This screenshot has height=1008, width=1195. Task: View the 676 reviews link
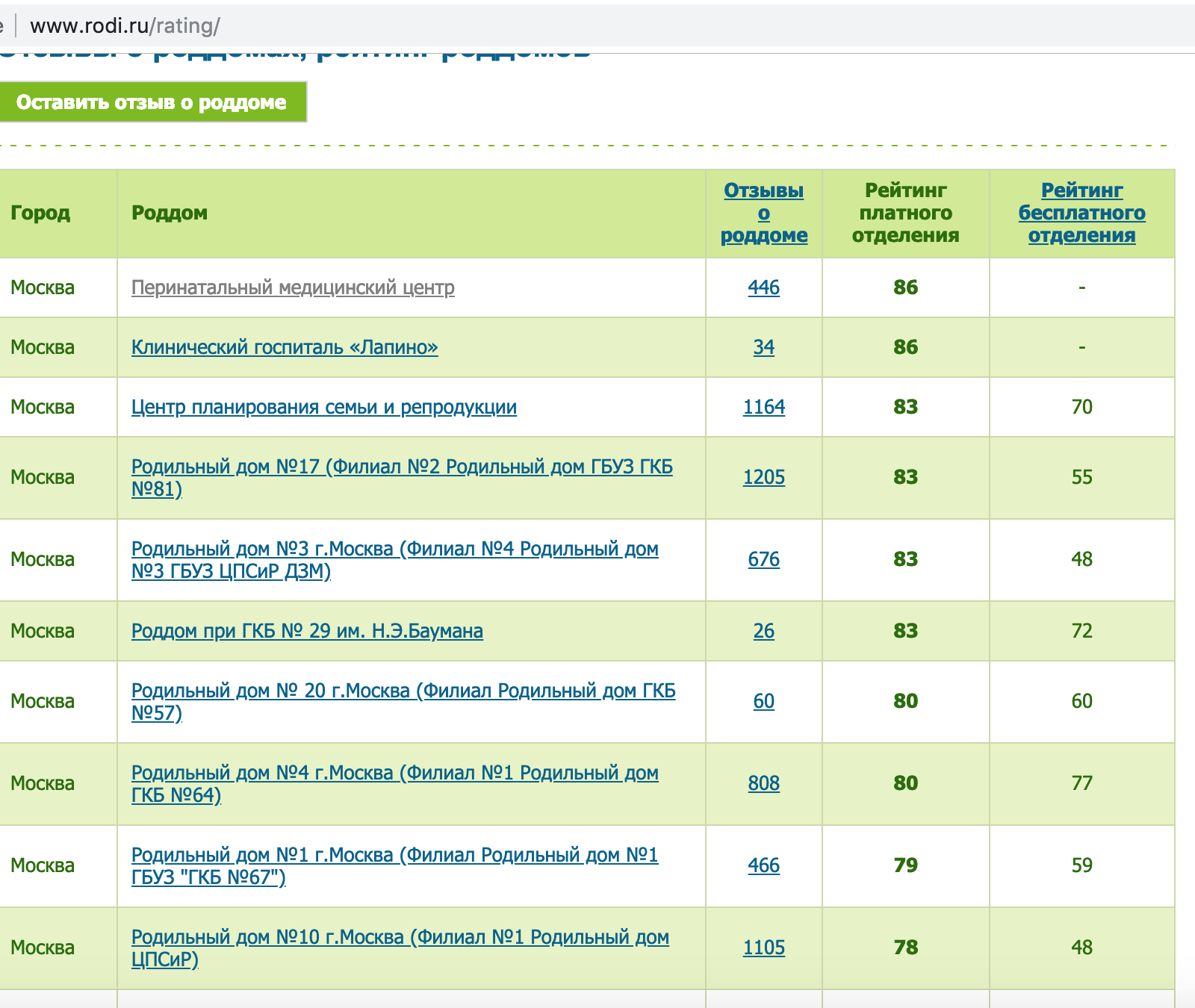[763, 559]
